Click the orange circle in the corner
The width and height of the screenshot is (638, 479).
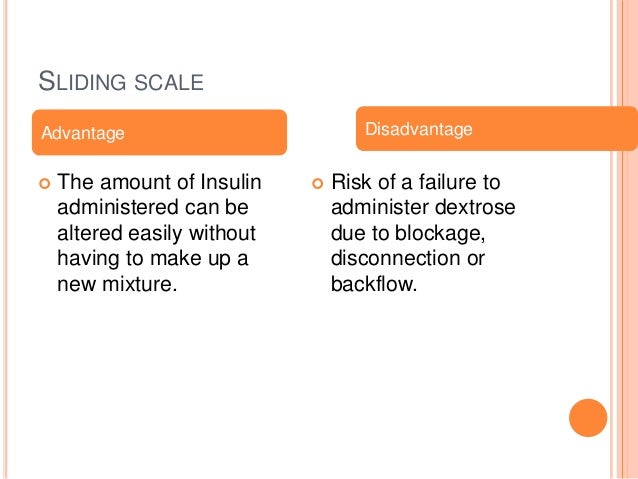click(x=588, y=418)
